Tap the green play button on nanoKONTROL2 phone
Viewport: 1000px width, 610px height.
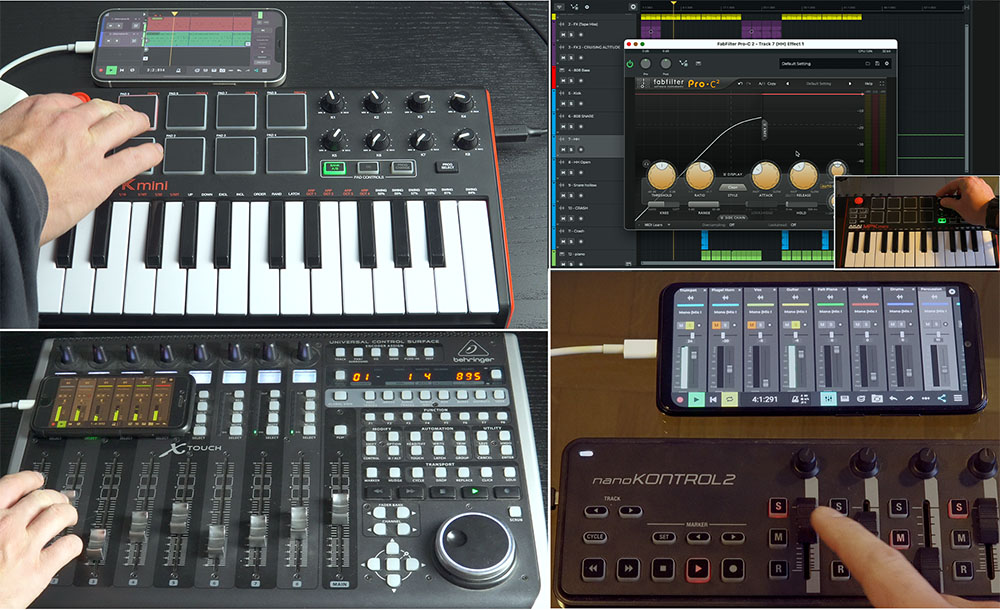(x=696, y=399)
